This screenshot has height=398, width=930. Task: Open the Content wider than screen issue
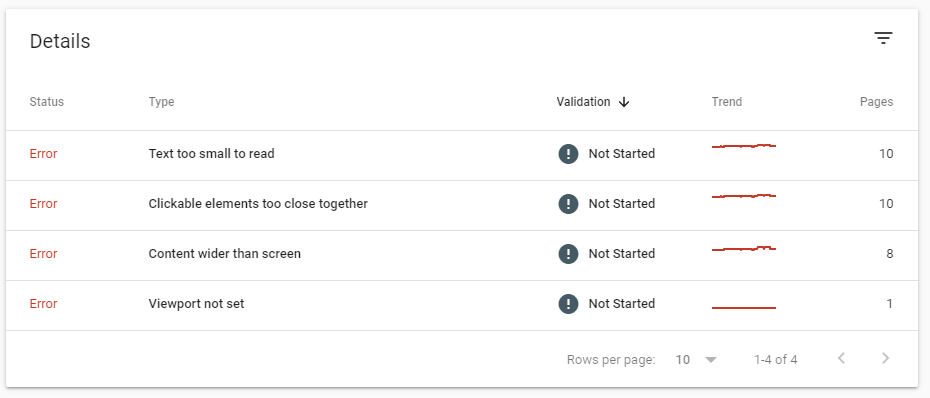pyautogui.click(x=224, y=254)
